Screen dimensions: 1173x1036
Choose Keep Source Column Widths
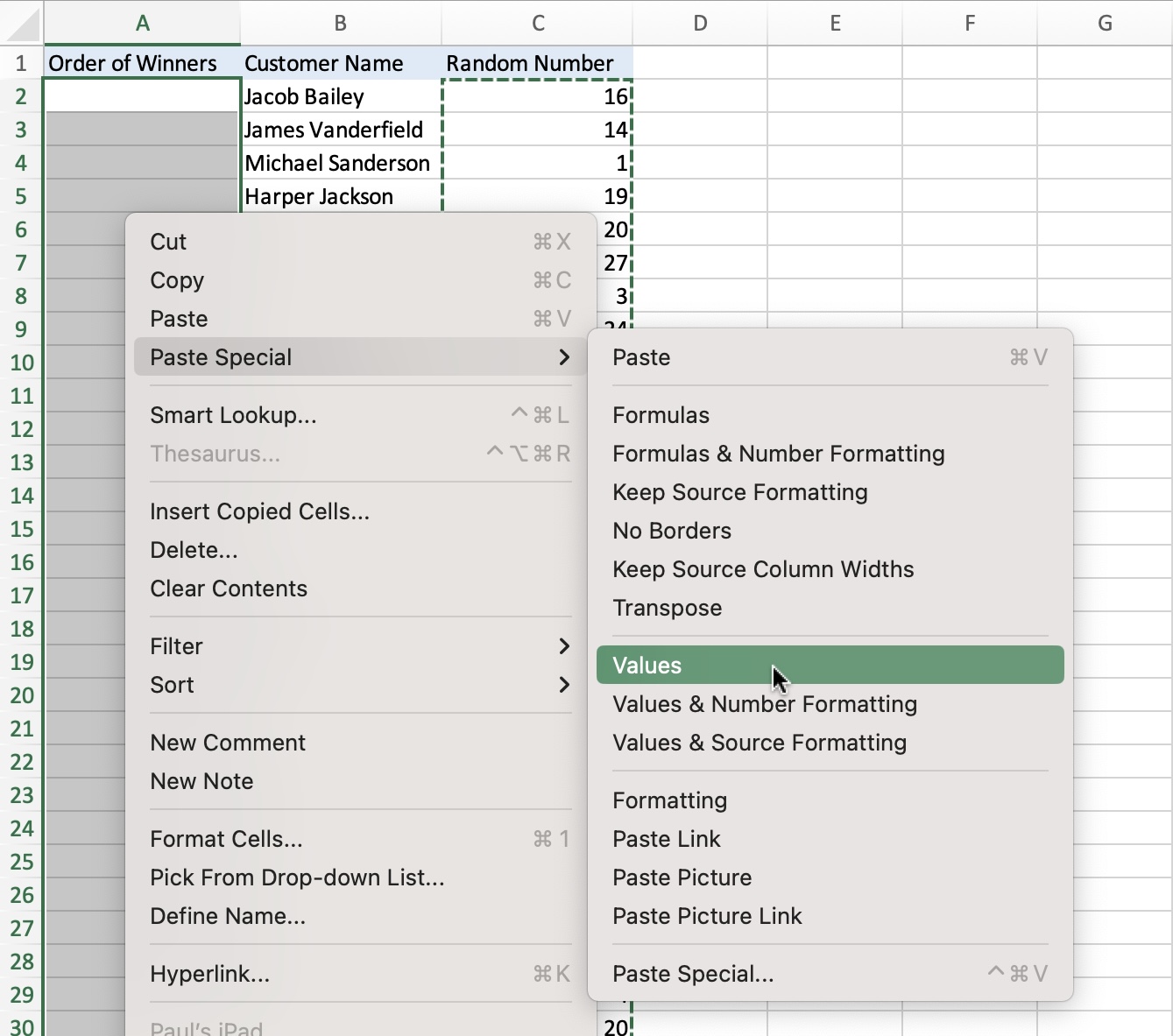pyautogui.click(x=830, y=569)
